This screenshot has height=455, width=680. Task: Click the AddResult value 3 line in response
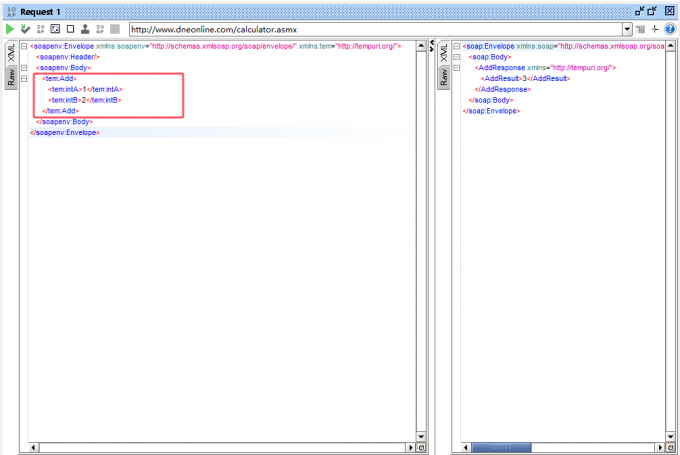click(x=525, y=79)
